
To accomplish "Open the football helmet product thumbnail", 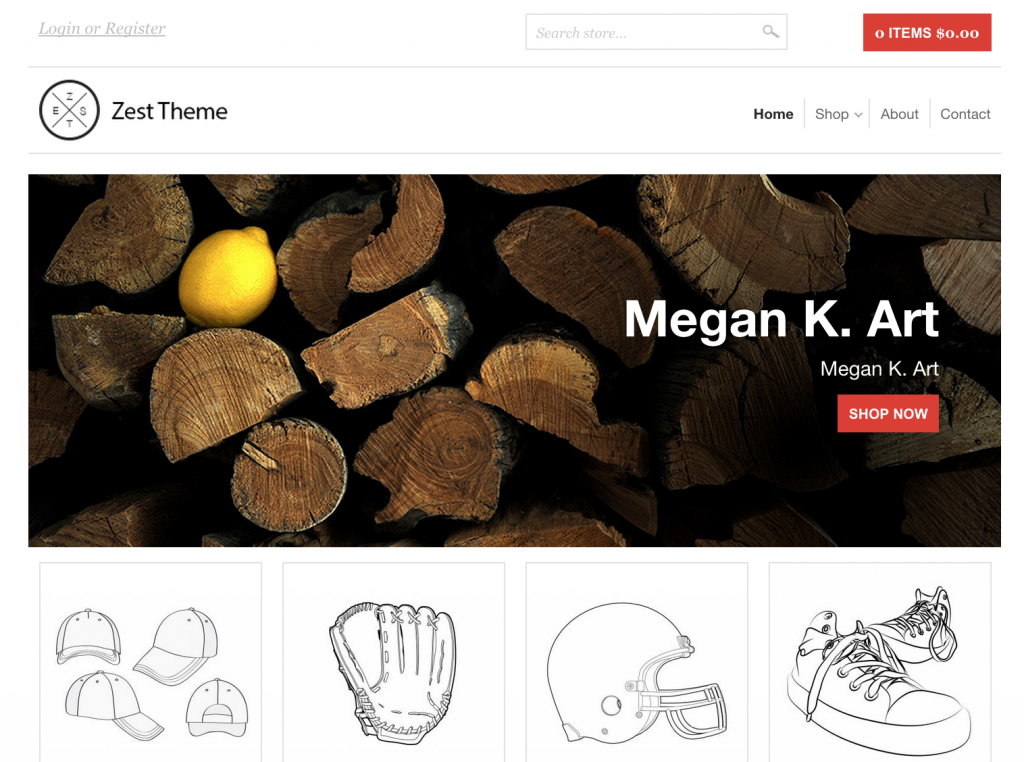I will [637, 662].
